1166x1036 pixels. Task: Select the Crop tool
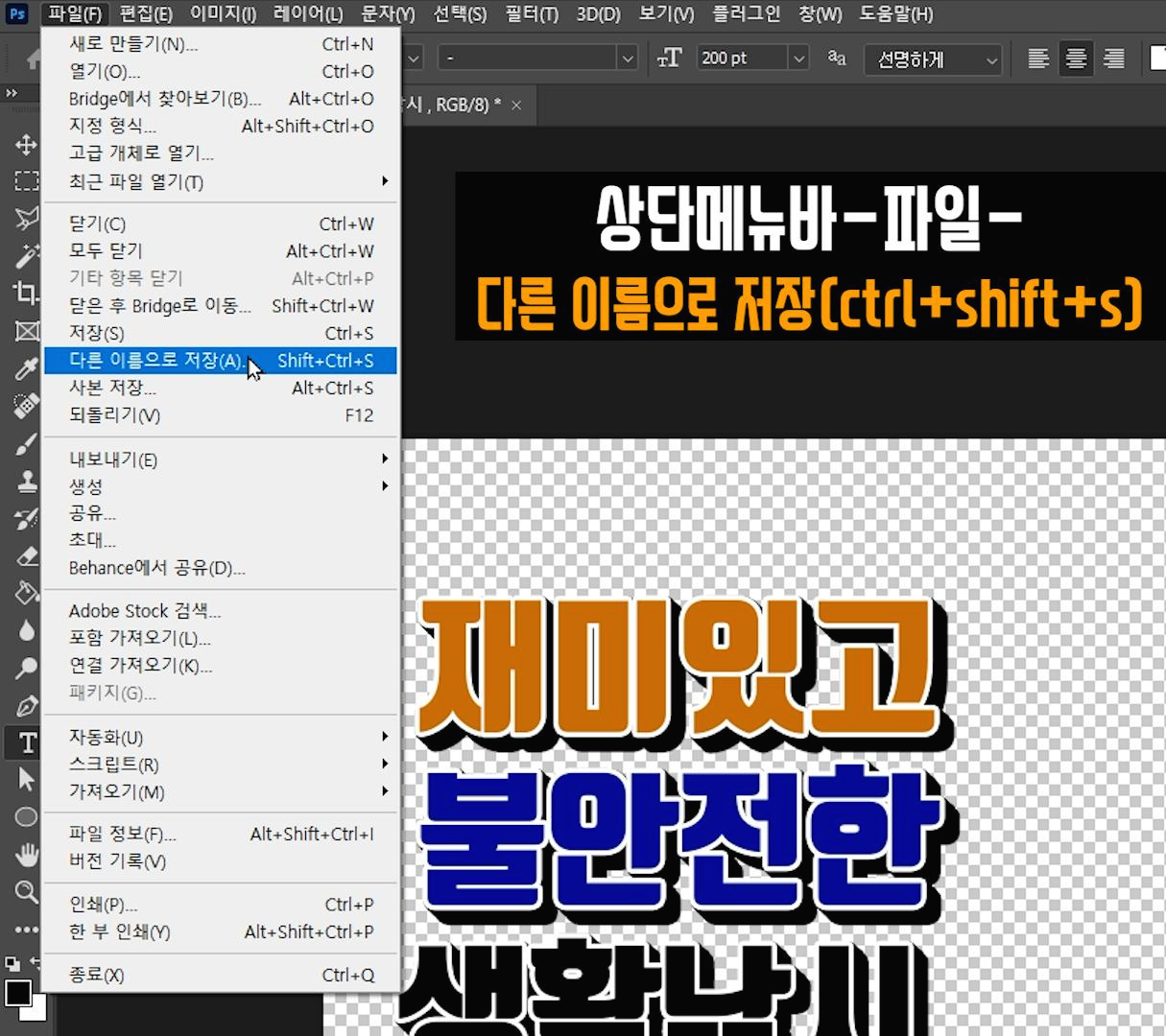click(x=26, y=294)
